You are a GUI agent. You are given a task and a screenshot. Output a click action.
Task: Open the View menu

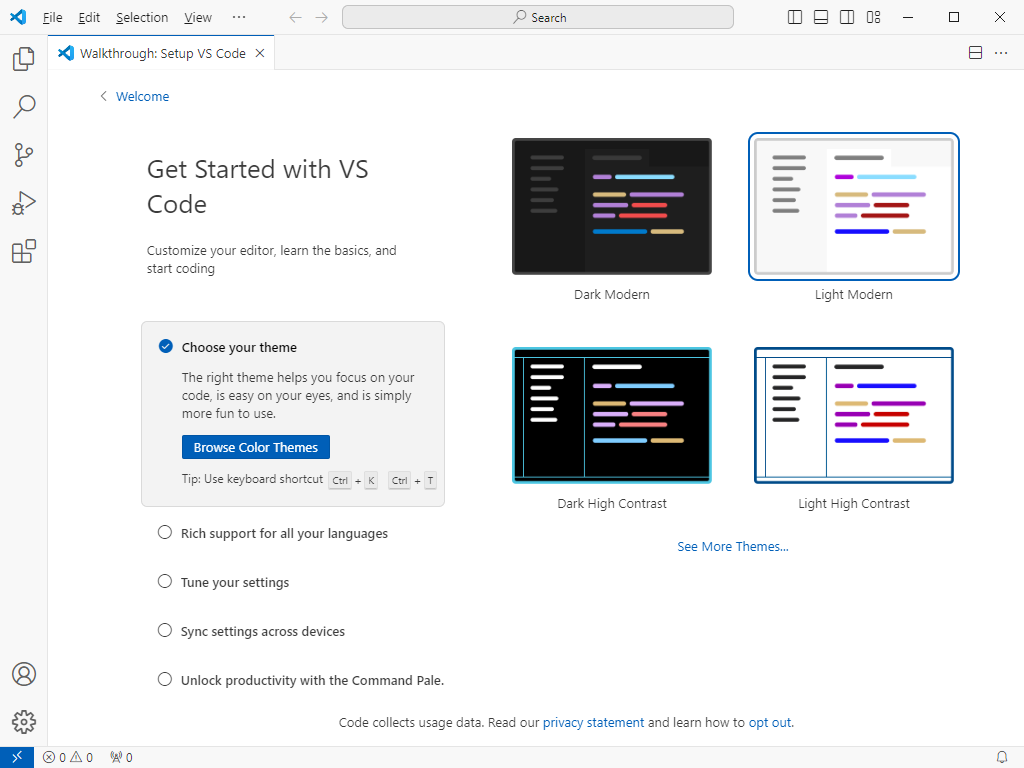(x=197, y=18)
